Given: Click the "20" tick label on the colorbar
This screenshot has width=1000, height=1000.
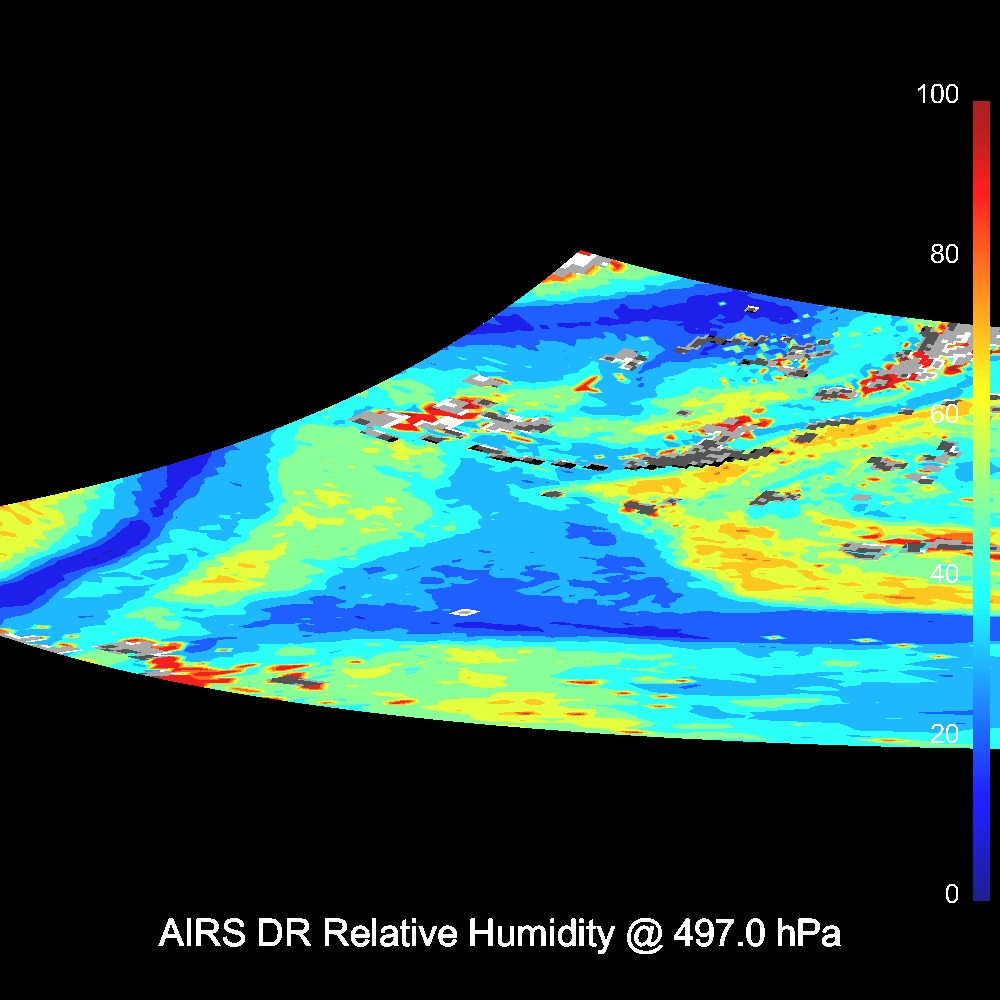Looking at the screenshot, I should (x=944, y=734).
